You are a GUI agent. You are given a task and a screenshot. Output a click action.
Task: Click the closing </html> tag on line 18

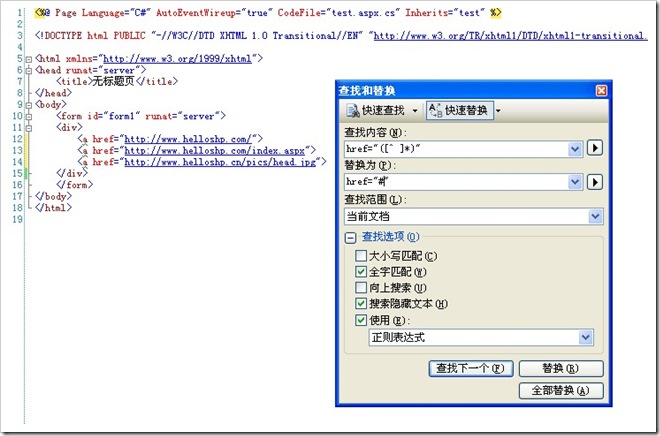(53, 207)
